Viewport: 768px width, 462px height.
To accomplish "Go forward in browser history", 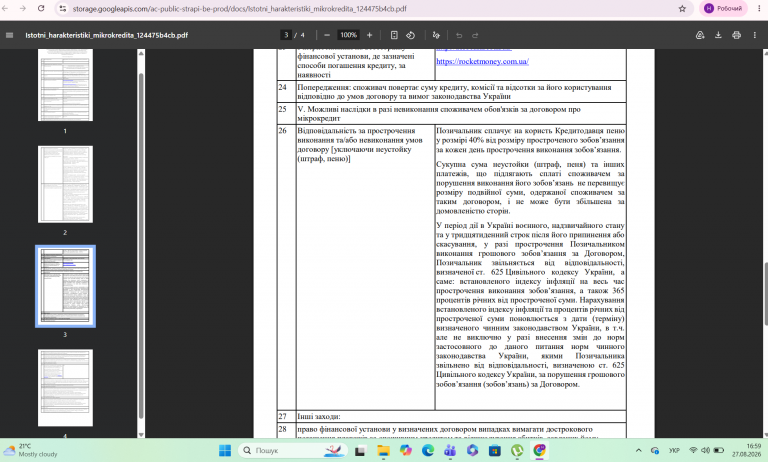I will tap(23, 8).
